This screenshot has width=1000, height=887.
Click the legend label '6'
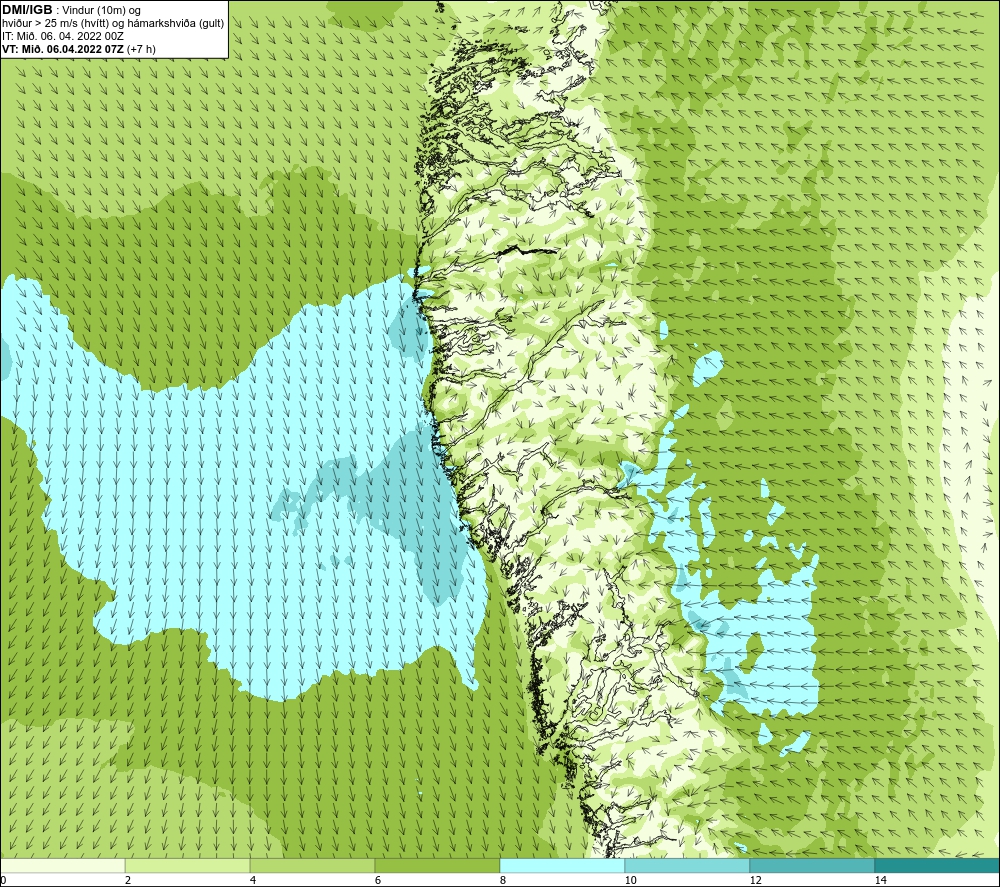click(378, 880)
